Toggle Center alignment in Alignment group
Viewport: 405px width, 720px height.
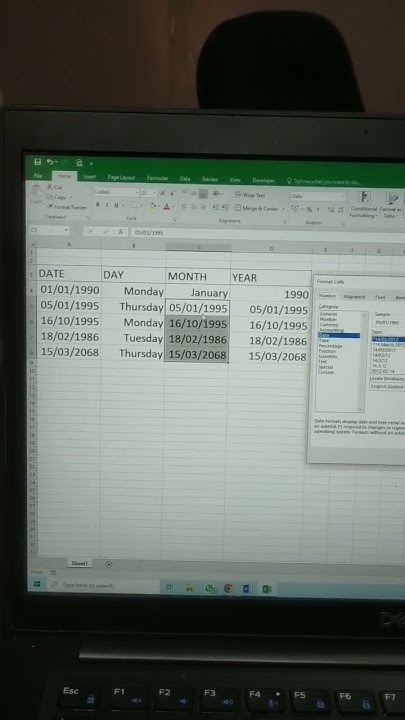click(x=193, y=207)
